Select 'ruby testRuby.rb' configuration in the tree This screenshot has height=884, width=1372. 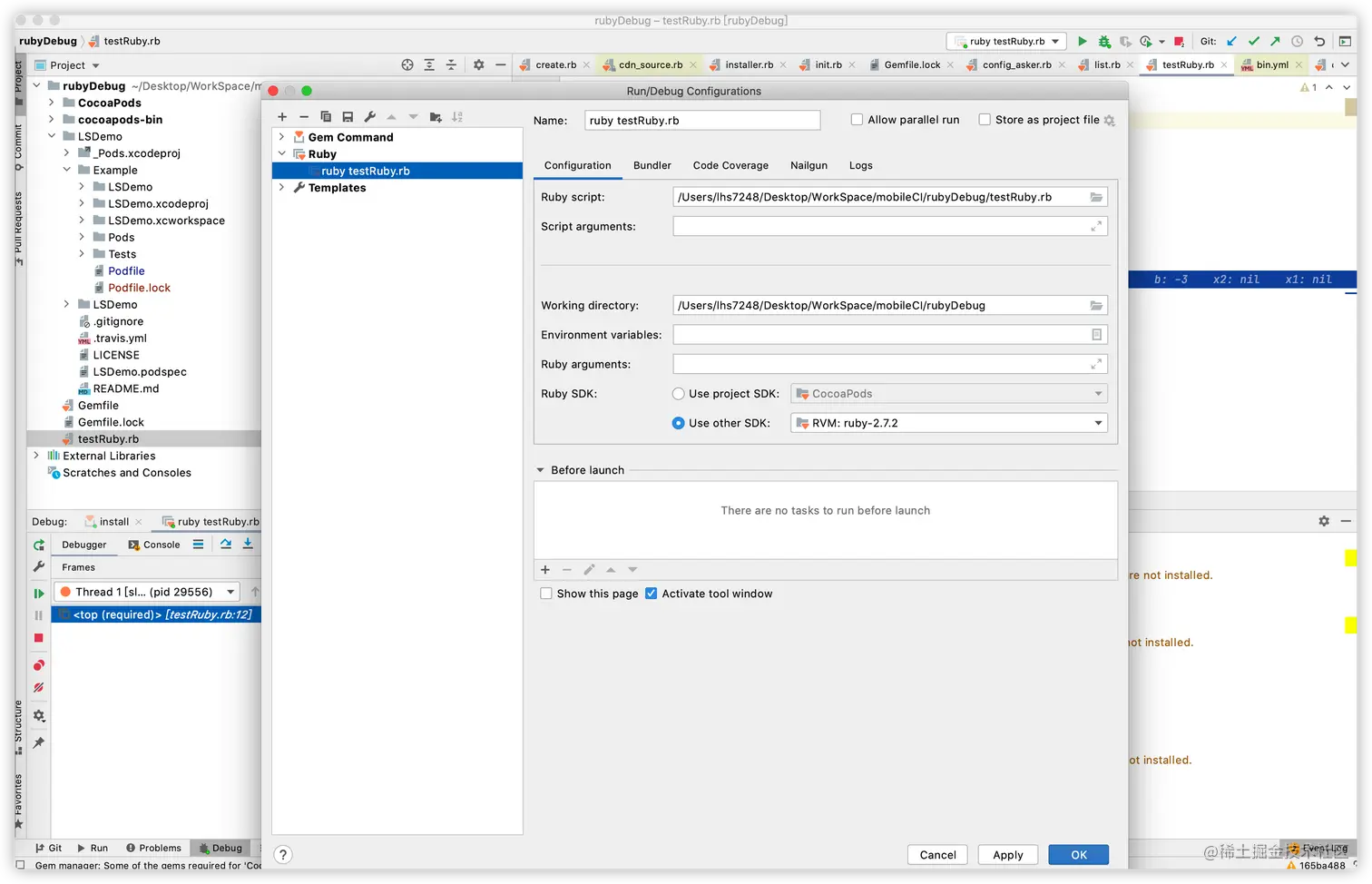[397, 171]
